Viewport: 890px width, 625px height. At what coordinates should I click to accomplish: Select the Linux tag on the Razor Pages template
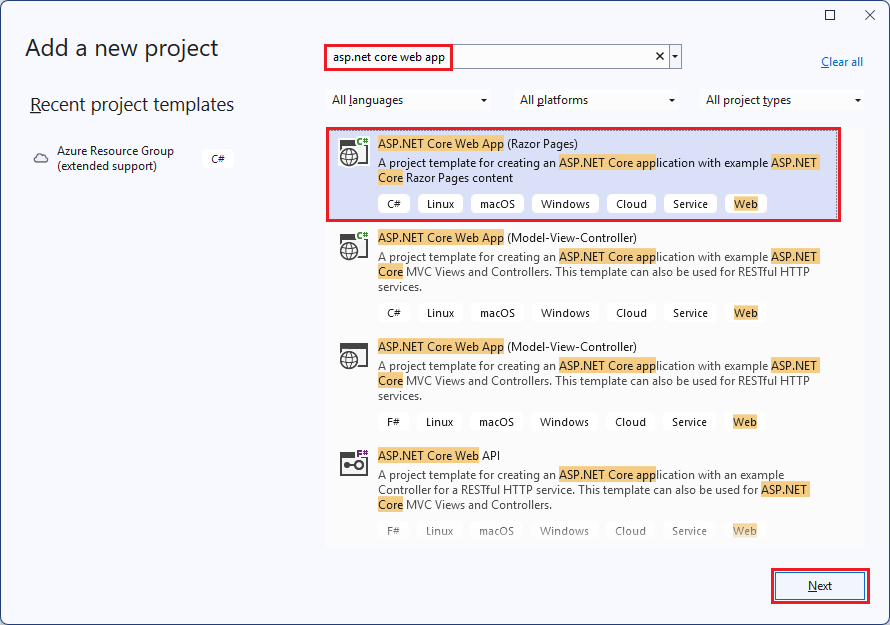pyautogui.click(x=440, y=203)
